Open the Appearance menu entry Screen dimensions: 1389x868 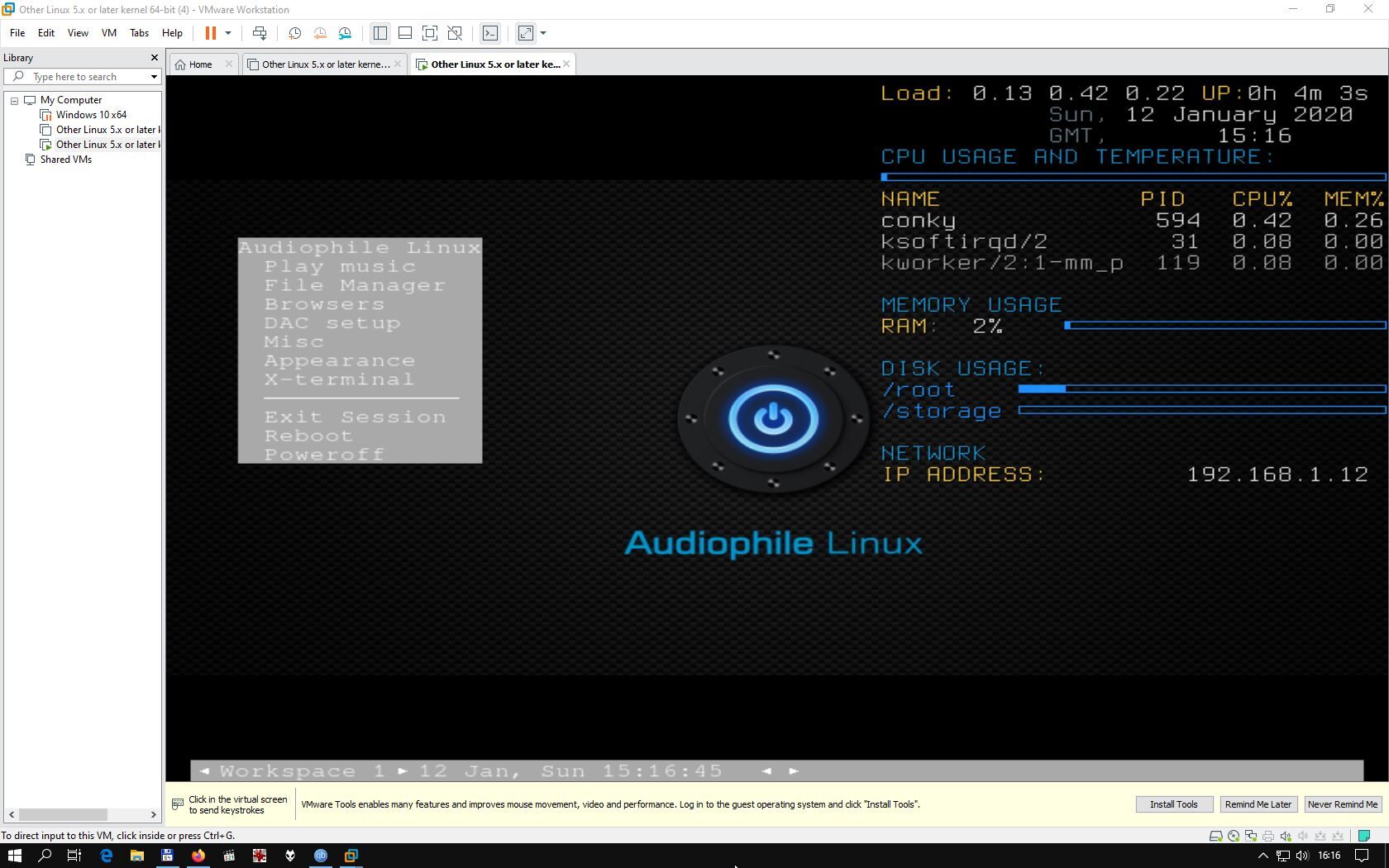pos(340,361)
